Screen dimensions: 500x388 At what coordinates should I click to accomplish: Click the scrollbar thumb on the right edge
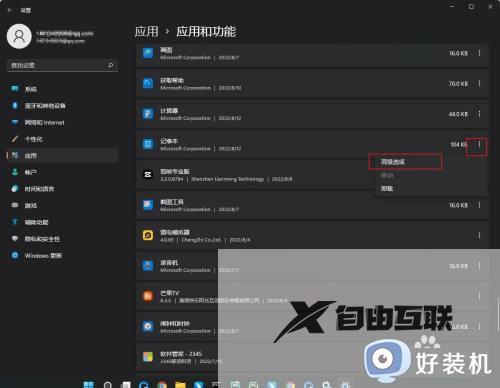point(498,313)
